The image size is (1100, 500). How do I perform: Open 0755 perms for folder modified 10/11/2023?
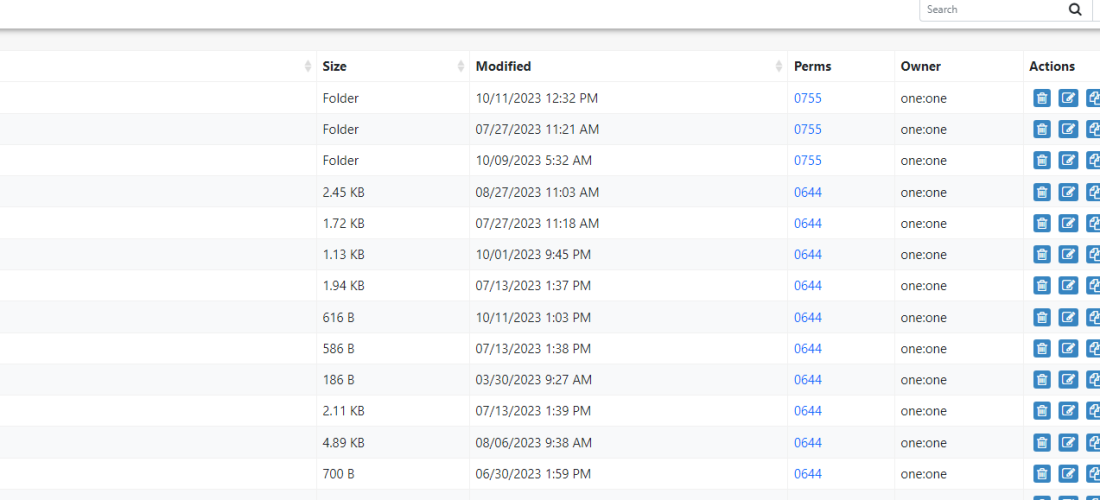coord(807,98)
